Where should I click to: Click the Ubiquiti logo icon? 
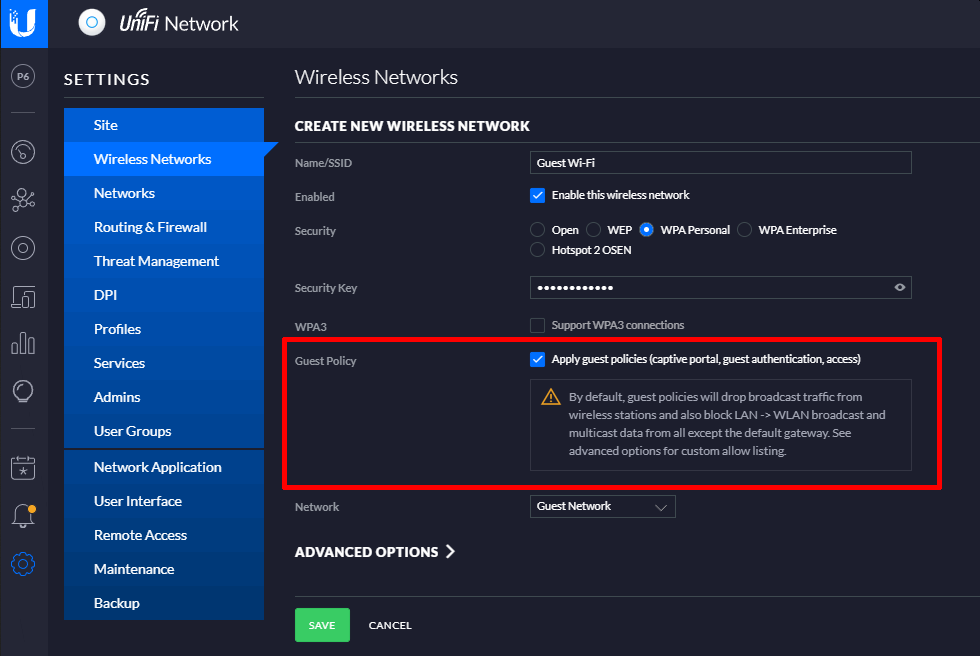click(23, 23)
